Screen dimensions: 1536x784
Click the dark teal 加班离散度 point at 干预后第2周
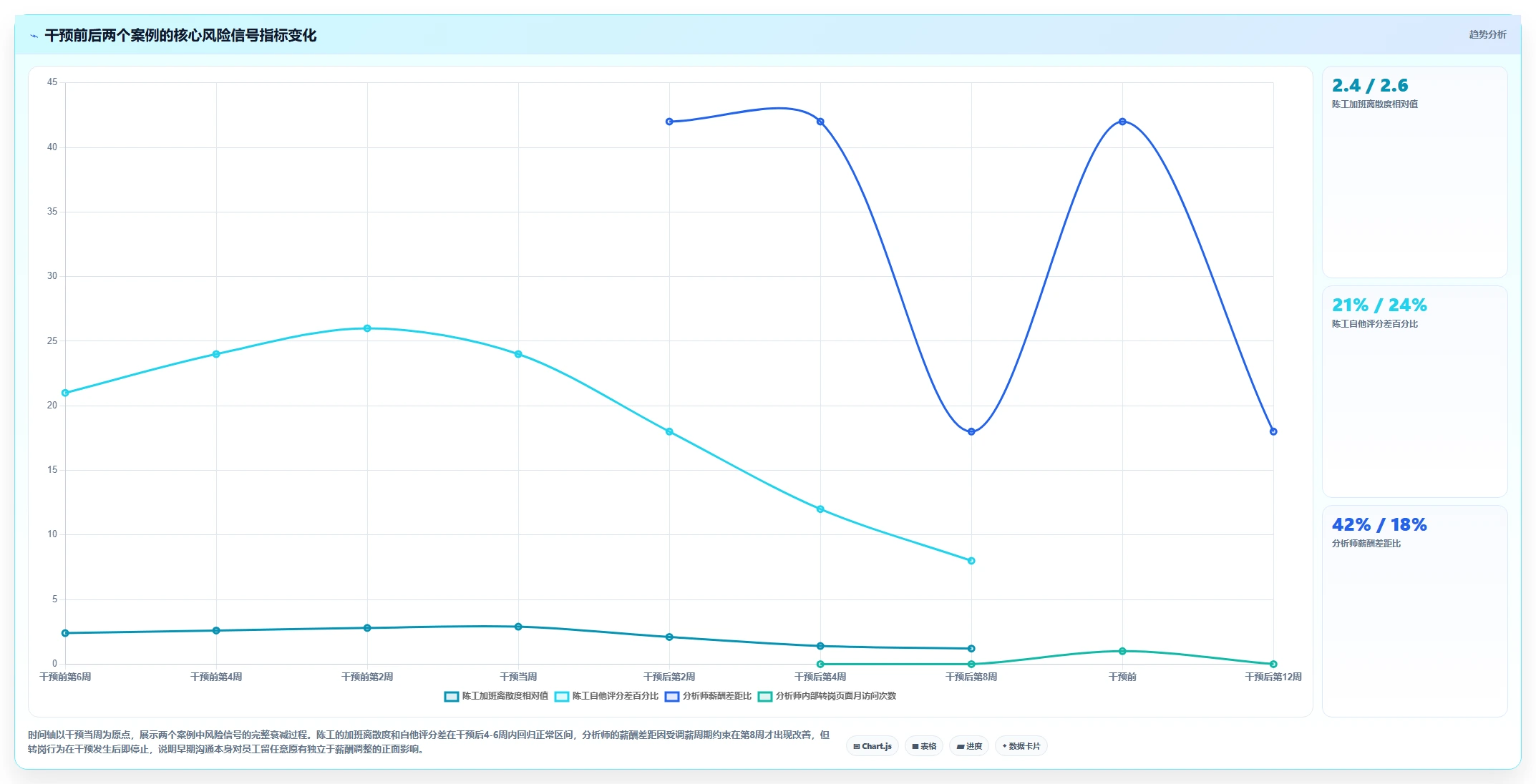(x=669, y=637)
